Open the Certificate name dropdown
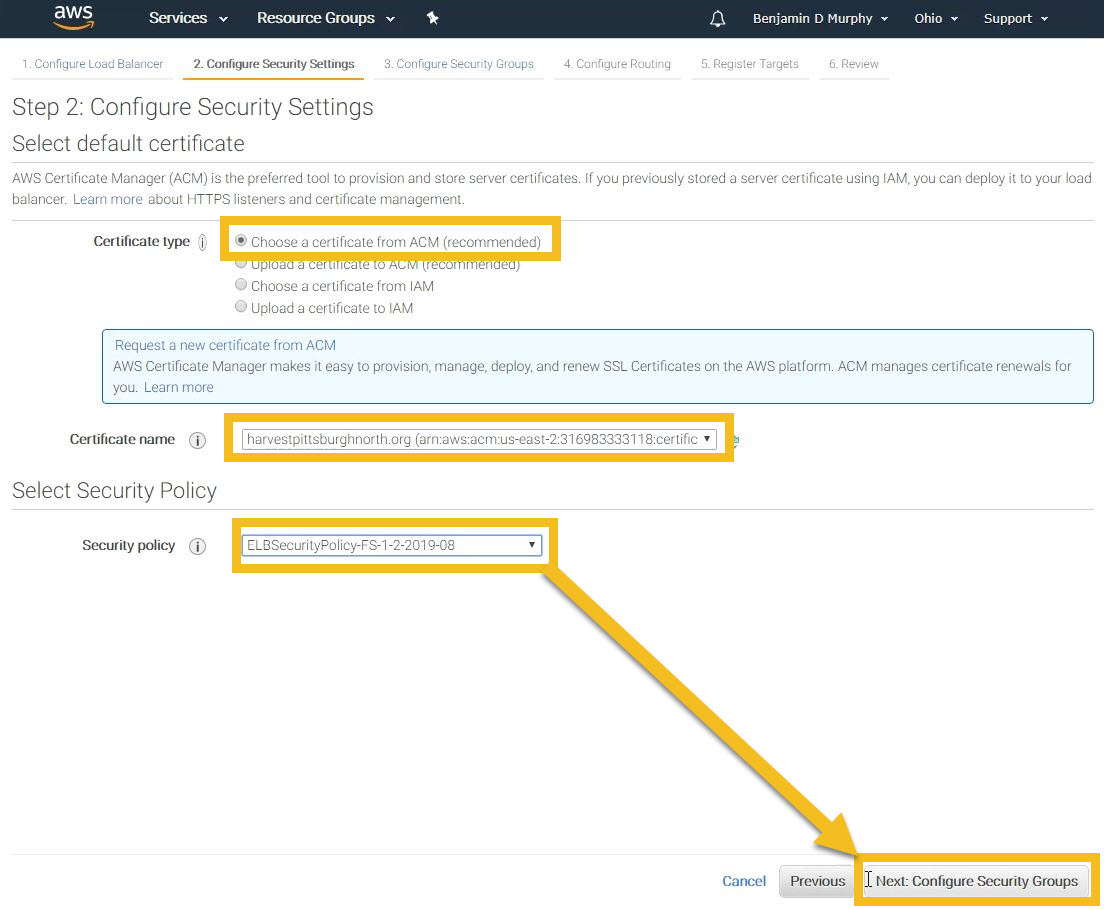Screen dimensions: 1104x909 [x=479, y=439]
